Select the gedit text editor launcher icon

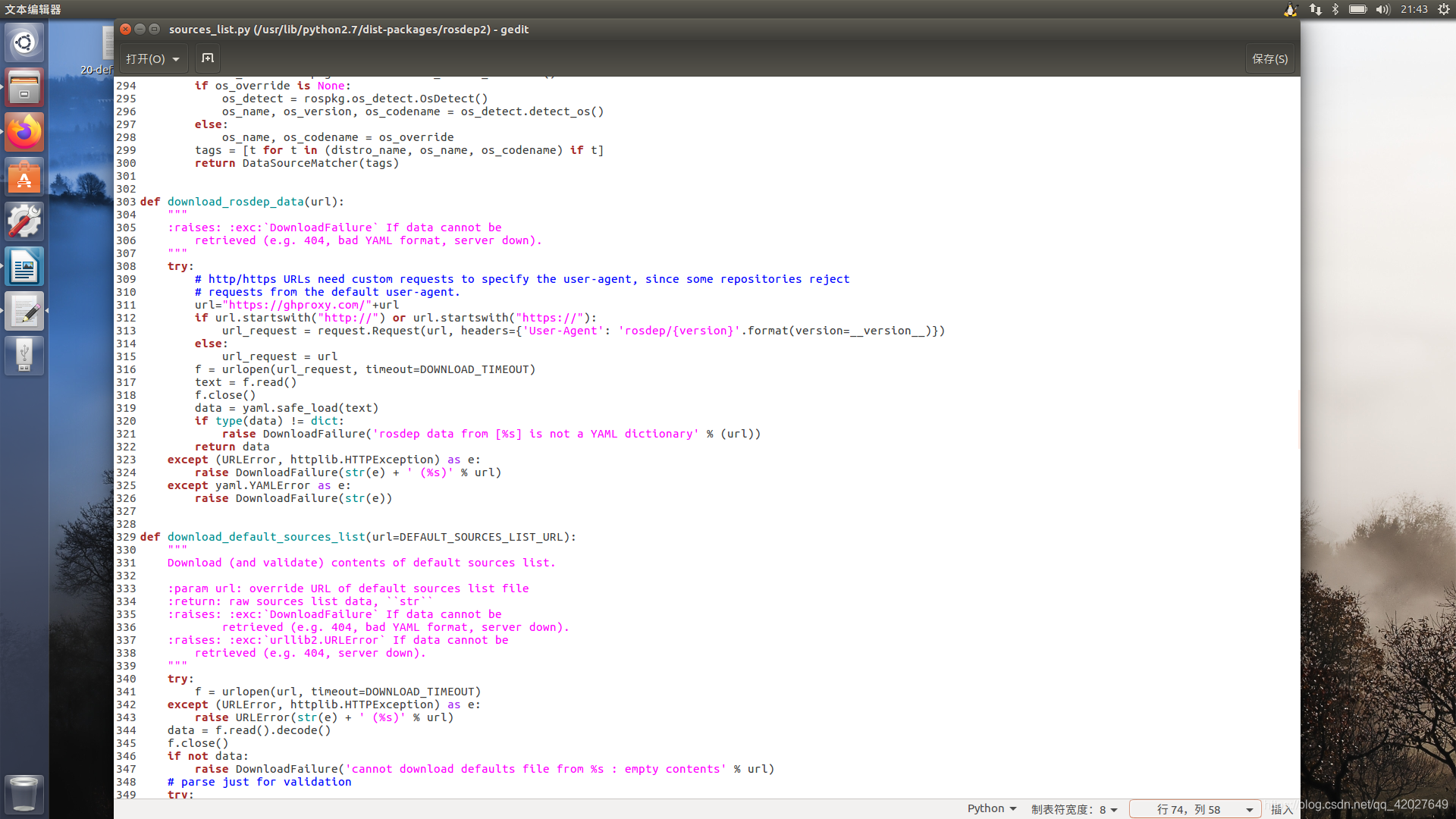[x=24, y=312]
